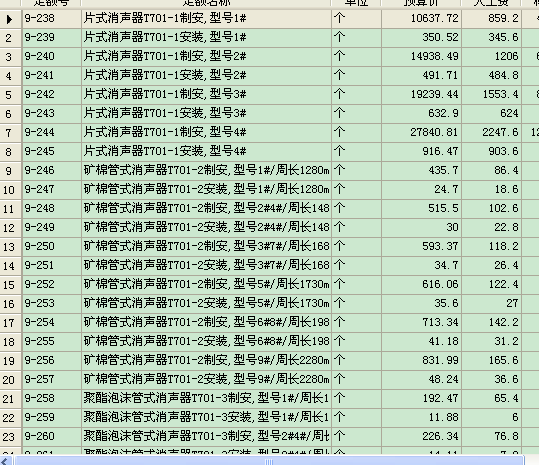Viewport: 539px width, 465px height.
Task: Click the budget price value 616.06
Action: [x=440, y=285]
